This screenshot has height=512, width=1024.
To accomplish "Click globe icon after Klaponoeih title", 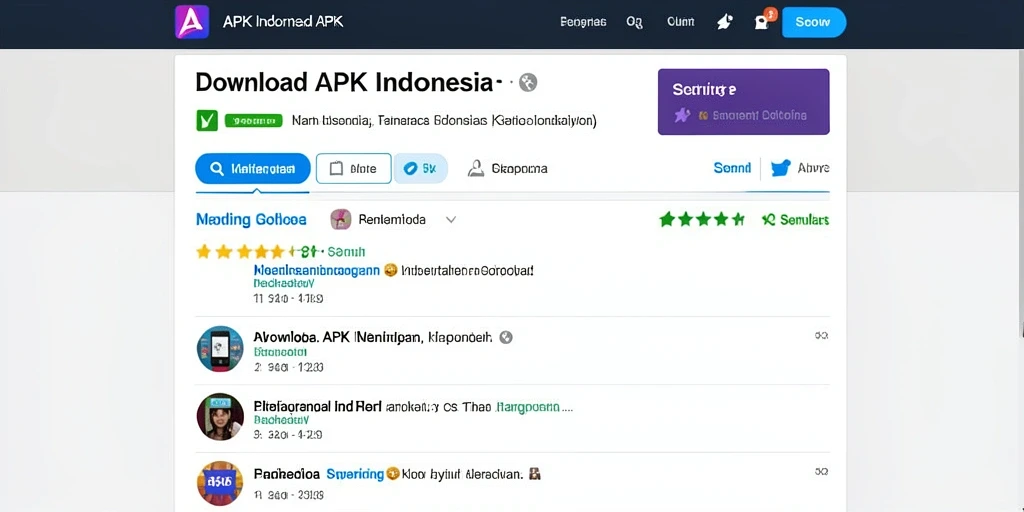I will (x=505, y=338).
